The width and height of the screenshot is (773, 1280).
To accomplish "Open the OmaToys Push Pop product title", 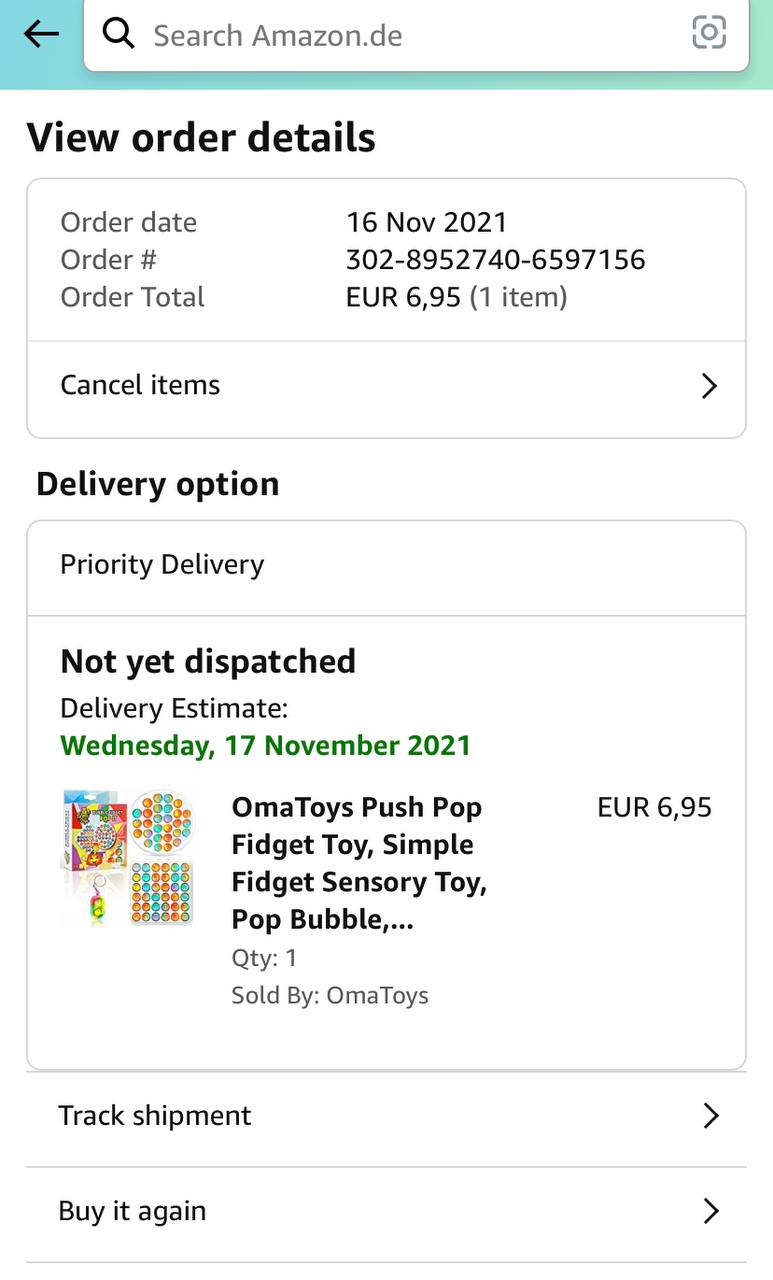I will [358, 862].
